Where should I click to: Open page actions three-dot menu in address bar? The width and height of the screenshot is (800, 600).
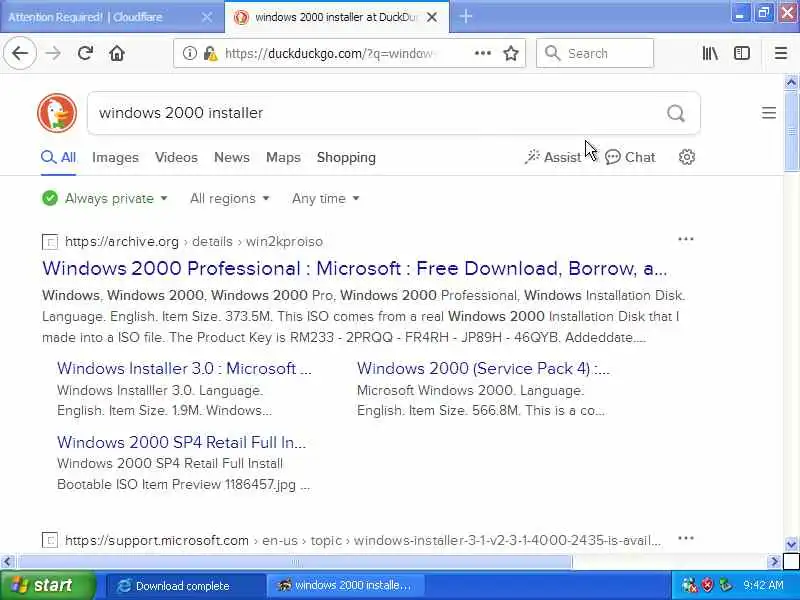482,53
